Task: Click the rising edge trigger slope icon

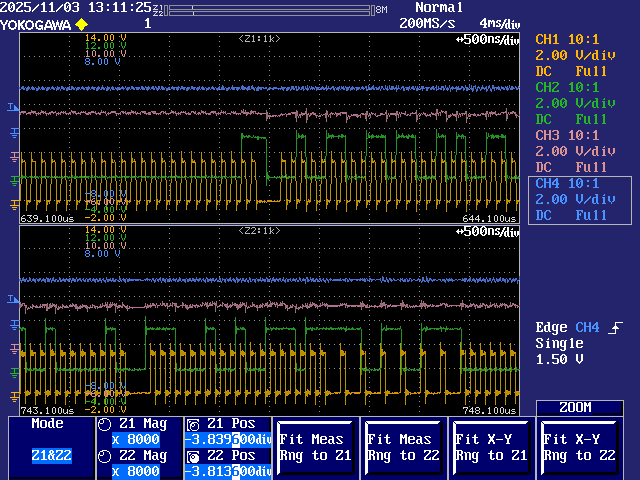Action: [614, 327]
